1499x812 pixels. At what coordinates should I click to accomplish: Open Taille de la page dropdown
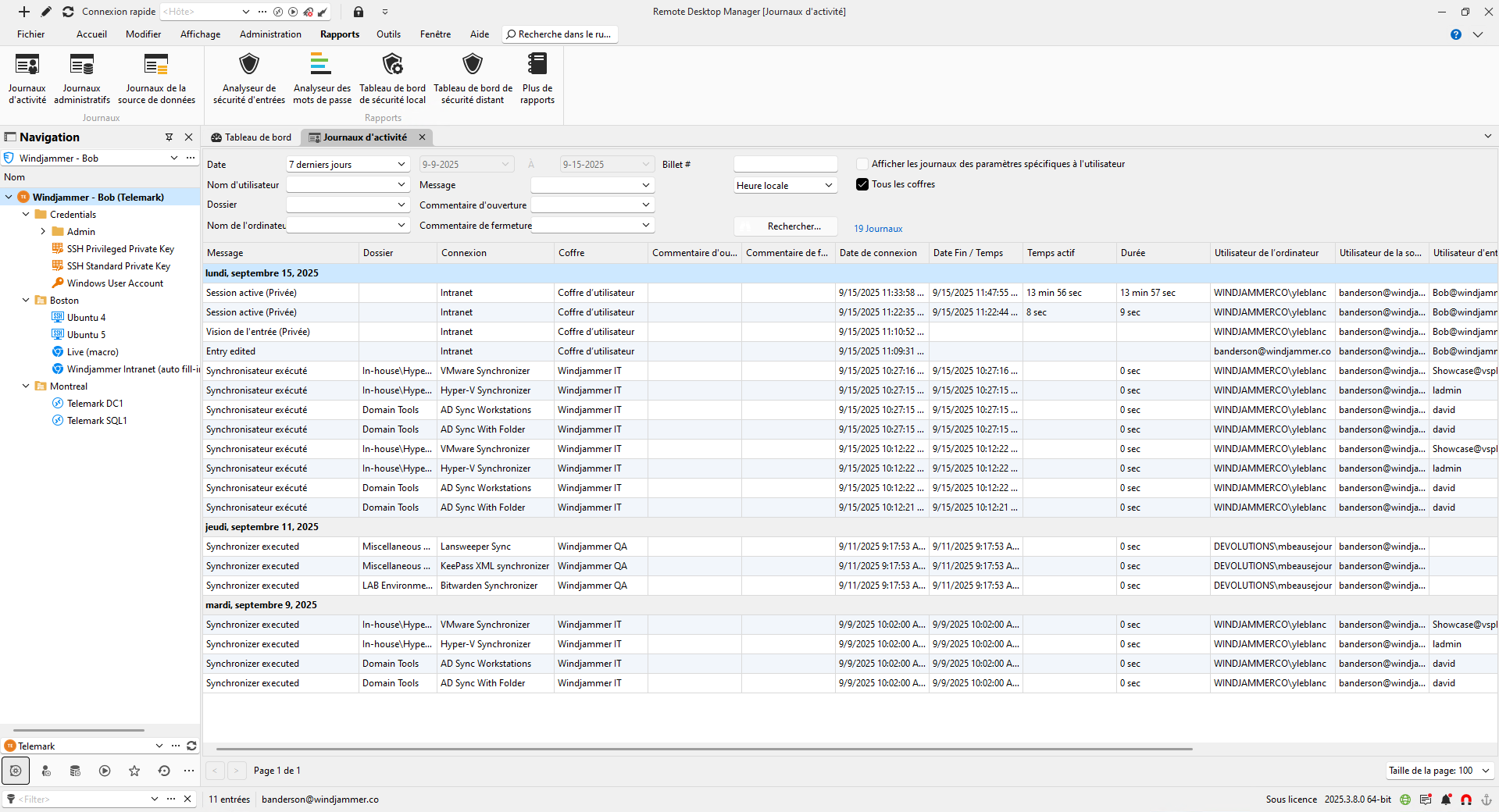coord(1440,771)
